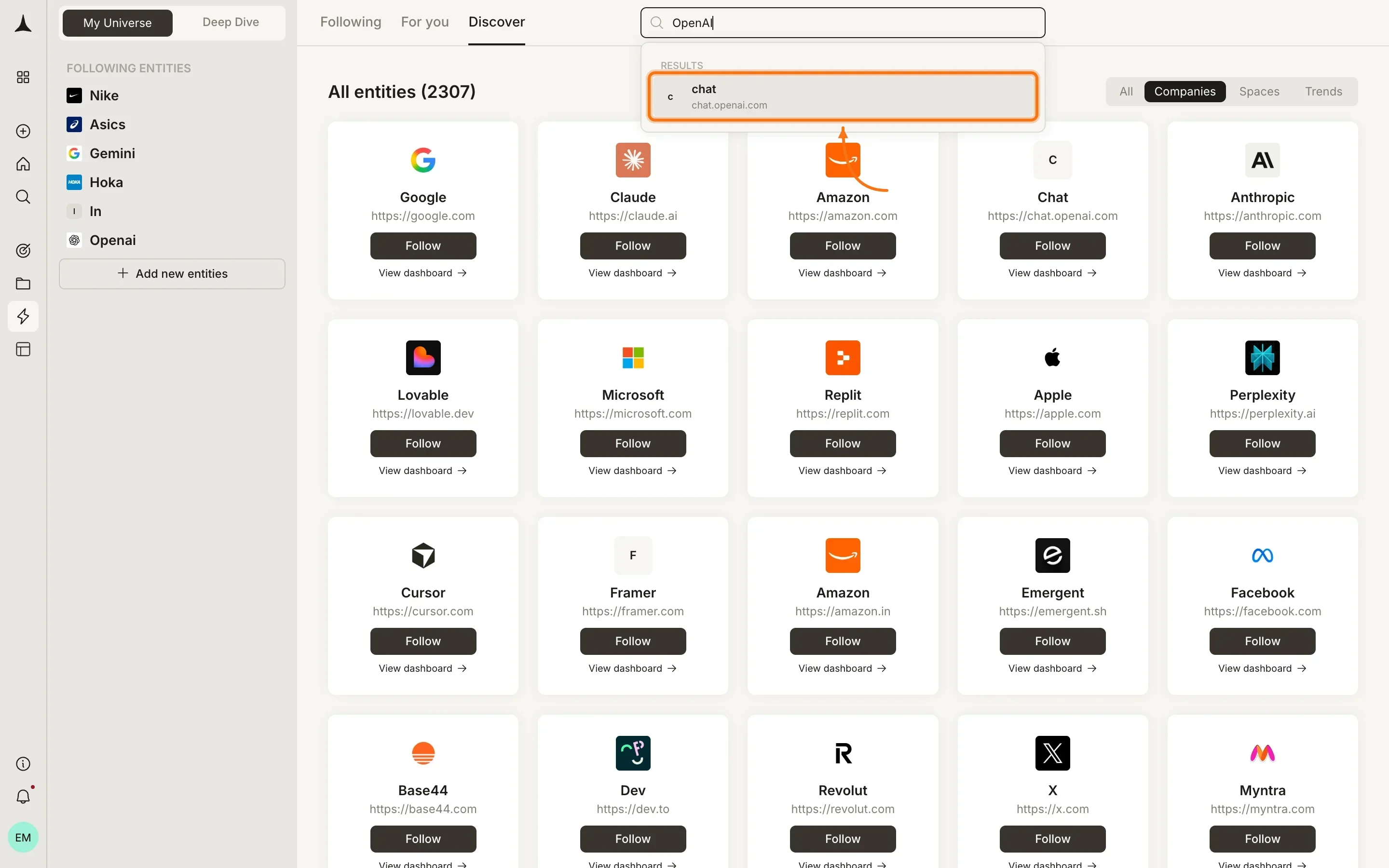Open notifications bell icon

(x=23, y=796)
